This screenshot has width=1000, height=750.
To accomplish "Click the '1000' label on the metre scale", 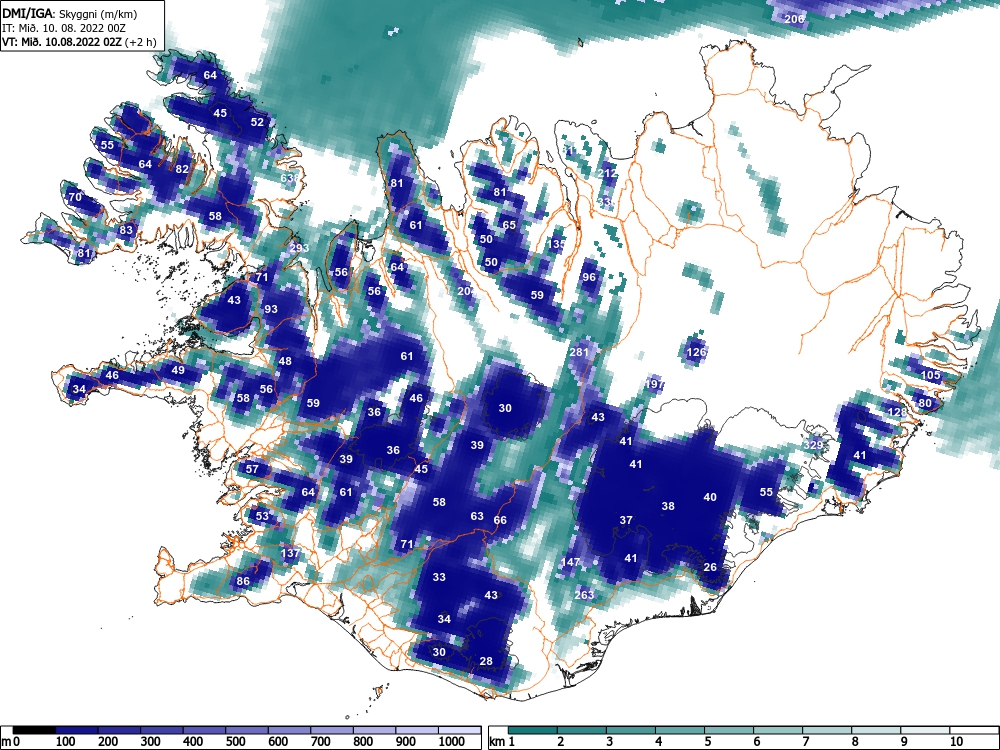I will [x=452, y=742].
